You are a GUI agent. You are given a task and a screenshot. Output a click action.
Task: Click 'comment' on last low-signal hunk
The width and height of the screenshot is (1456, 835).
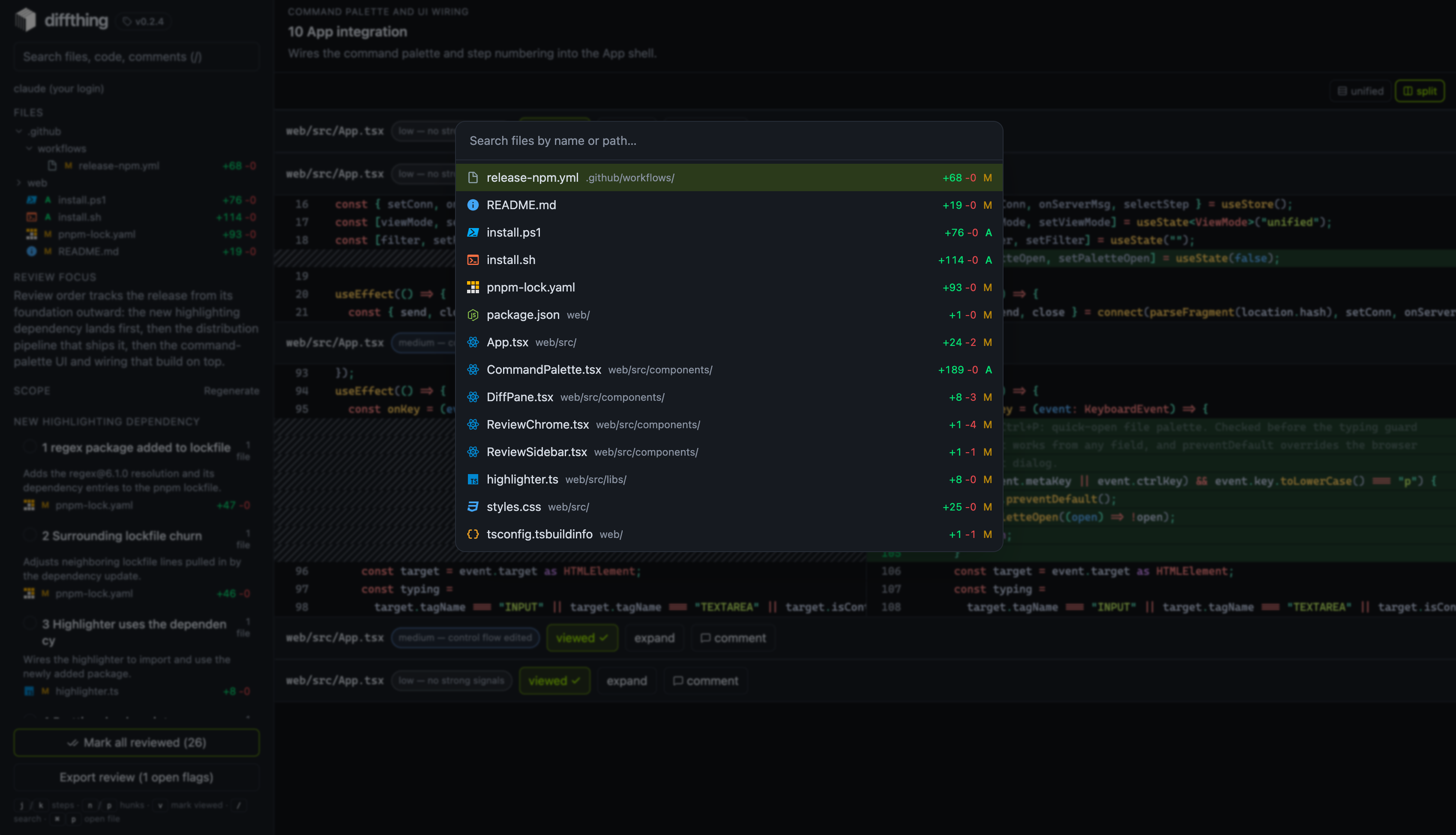[706, 681]
